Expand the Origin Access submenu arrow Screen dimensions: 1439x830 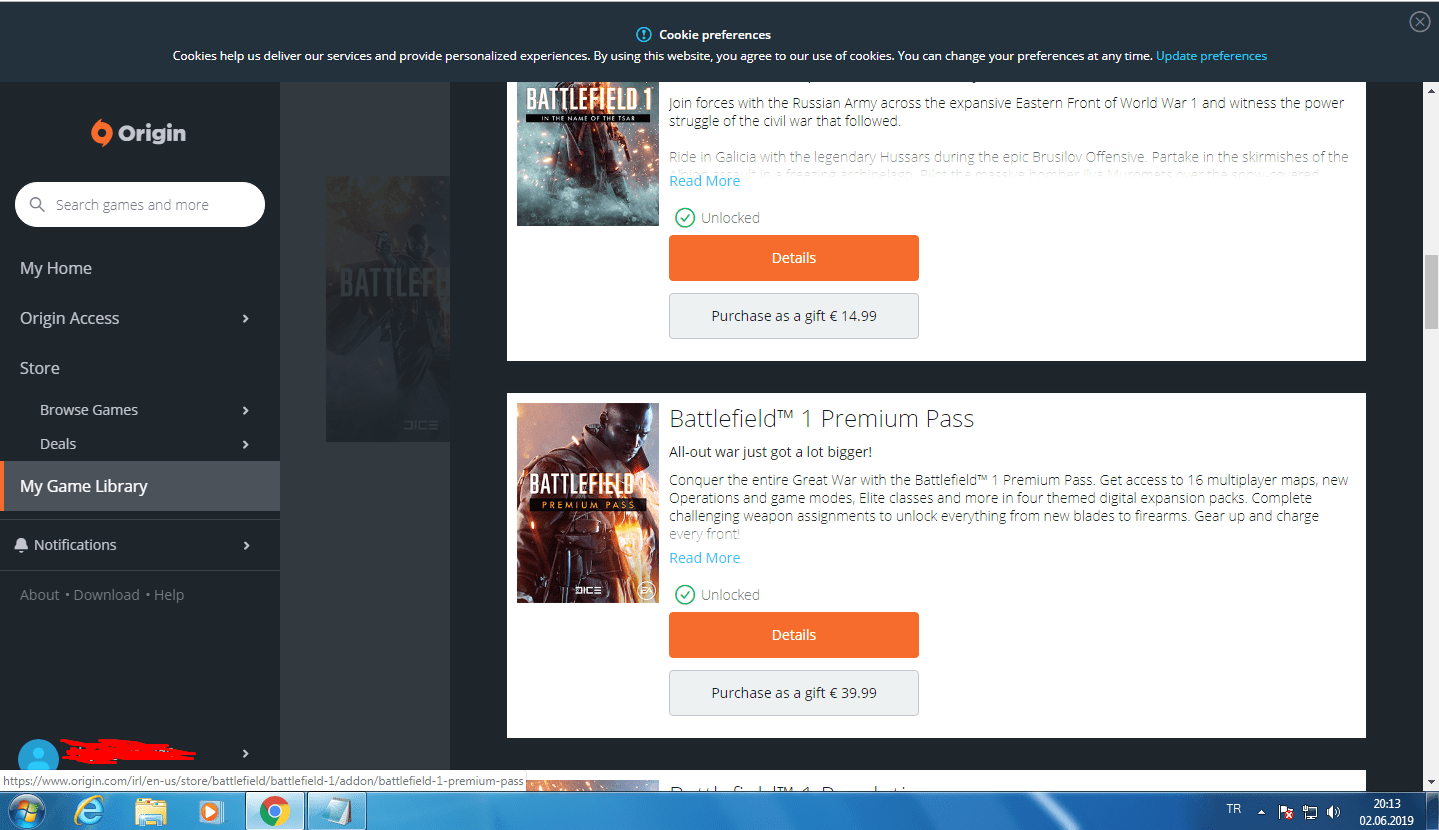[x=245, y=318]
